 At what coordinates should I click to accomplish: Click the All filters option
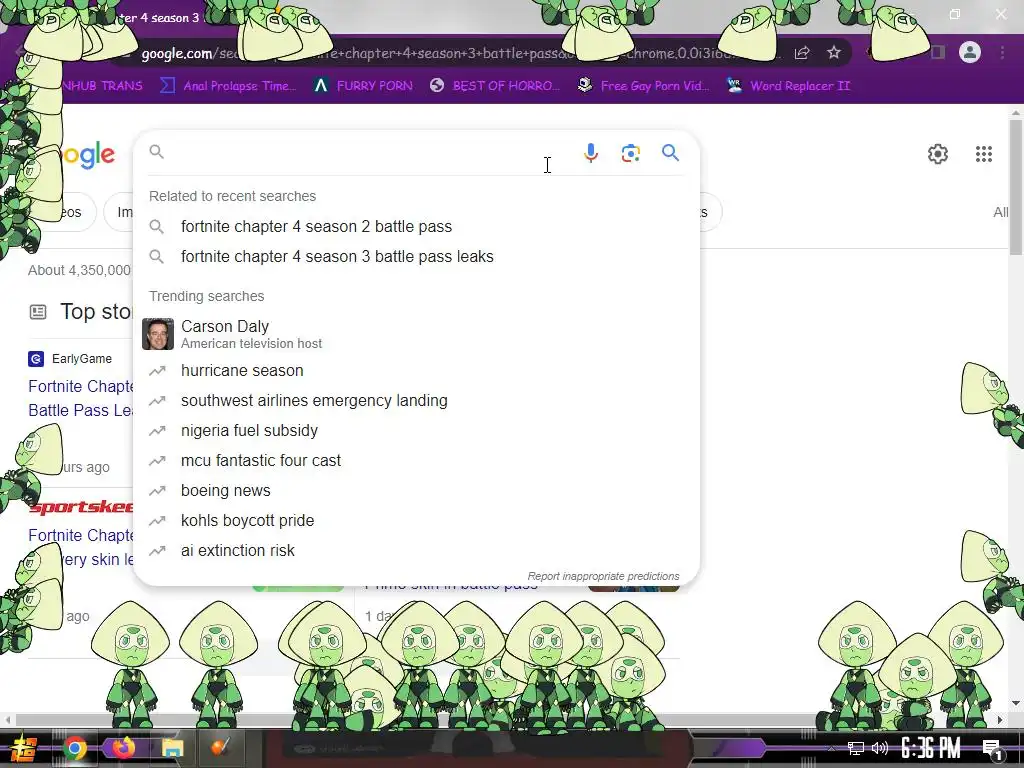coord(1000,212)
